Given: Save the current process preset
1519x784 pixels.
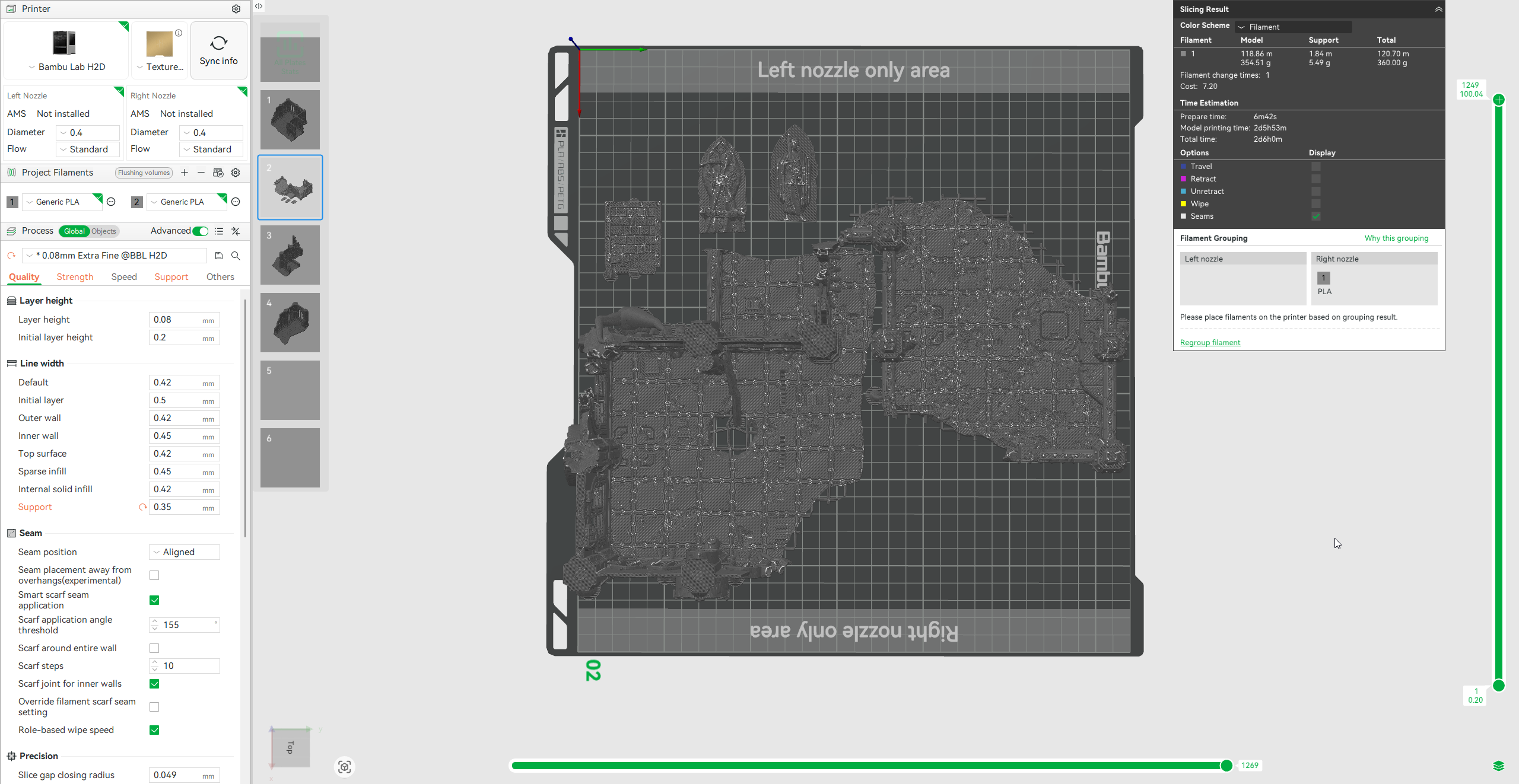Looking at the screenshot, I should pos(219,256).
